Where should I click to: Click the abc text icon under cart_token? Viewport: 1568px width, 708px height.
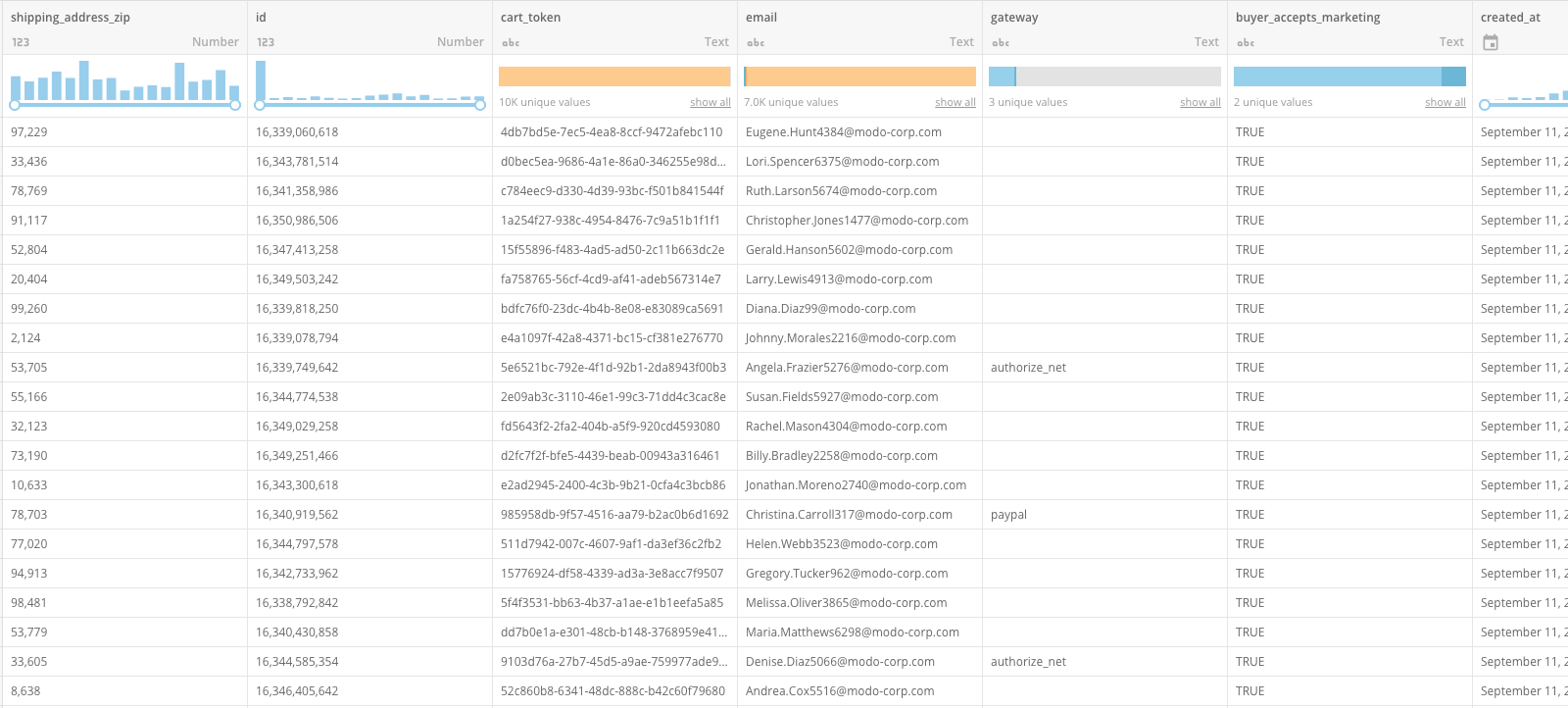pyautogui.click(x=511, y=42)
